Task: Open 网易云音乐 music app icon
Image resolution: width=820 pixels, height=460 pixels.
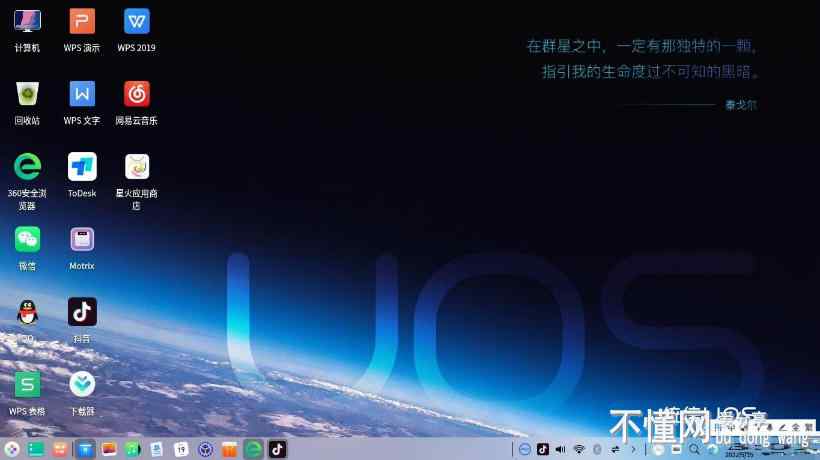Action: 136,94
